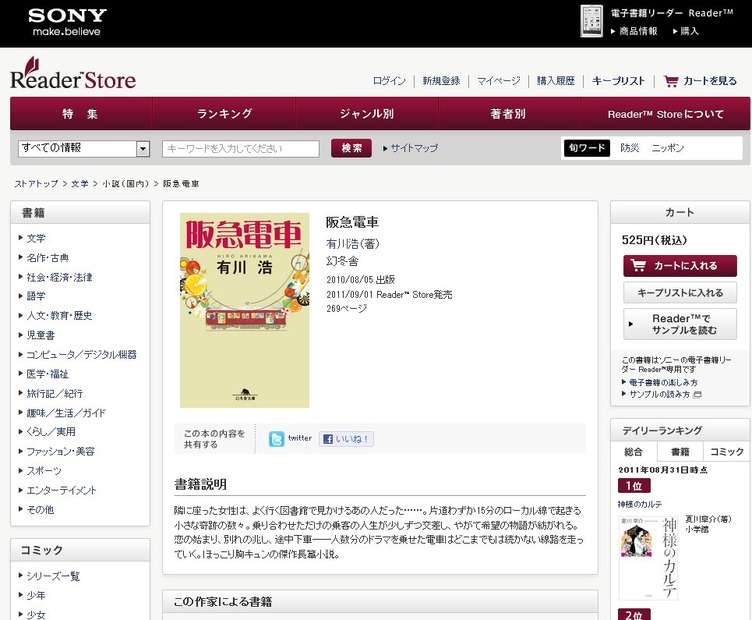Click the 阪急電車 book cover image
The image size is (752, 620).
point(245,310)
